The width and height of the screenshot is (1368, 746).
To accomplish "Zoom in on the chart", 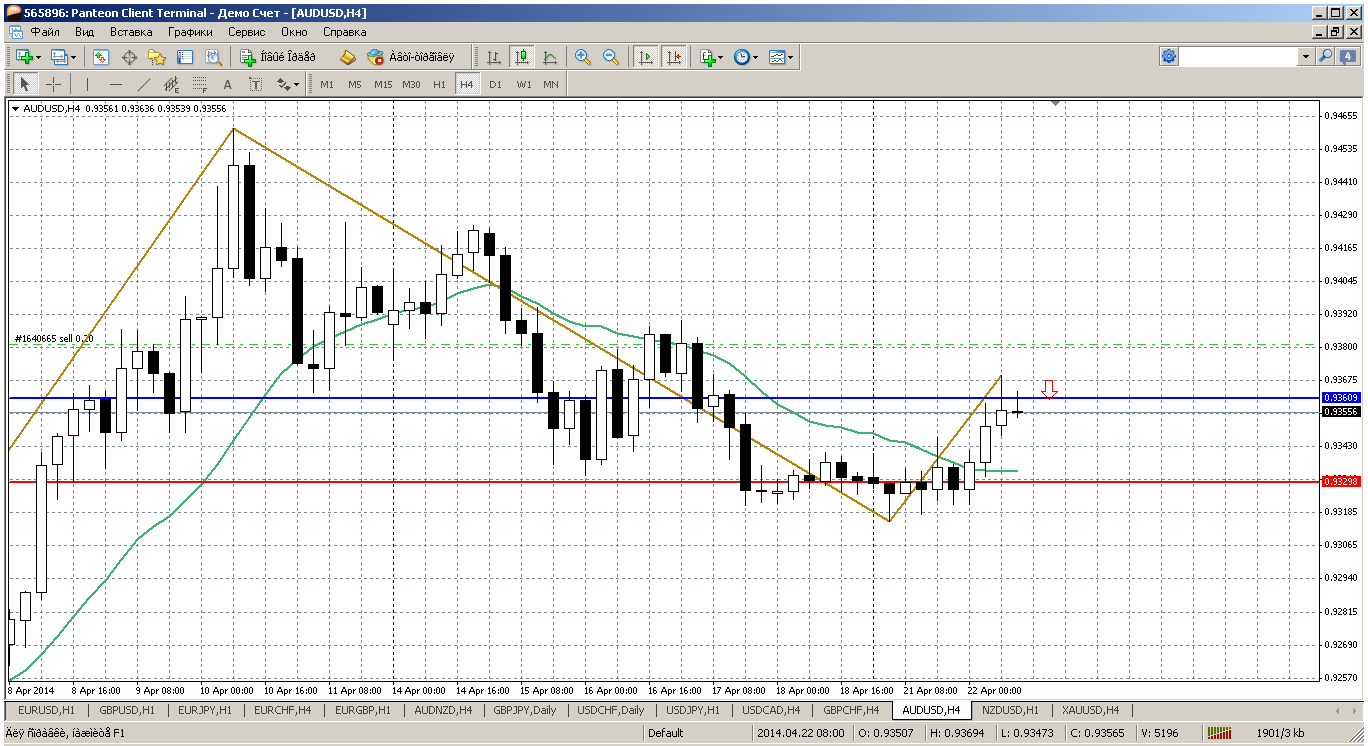I will (x=583, y=57).
